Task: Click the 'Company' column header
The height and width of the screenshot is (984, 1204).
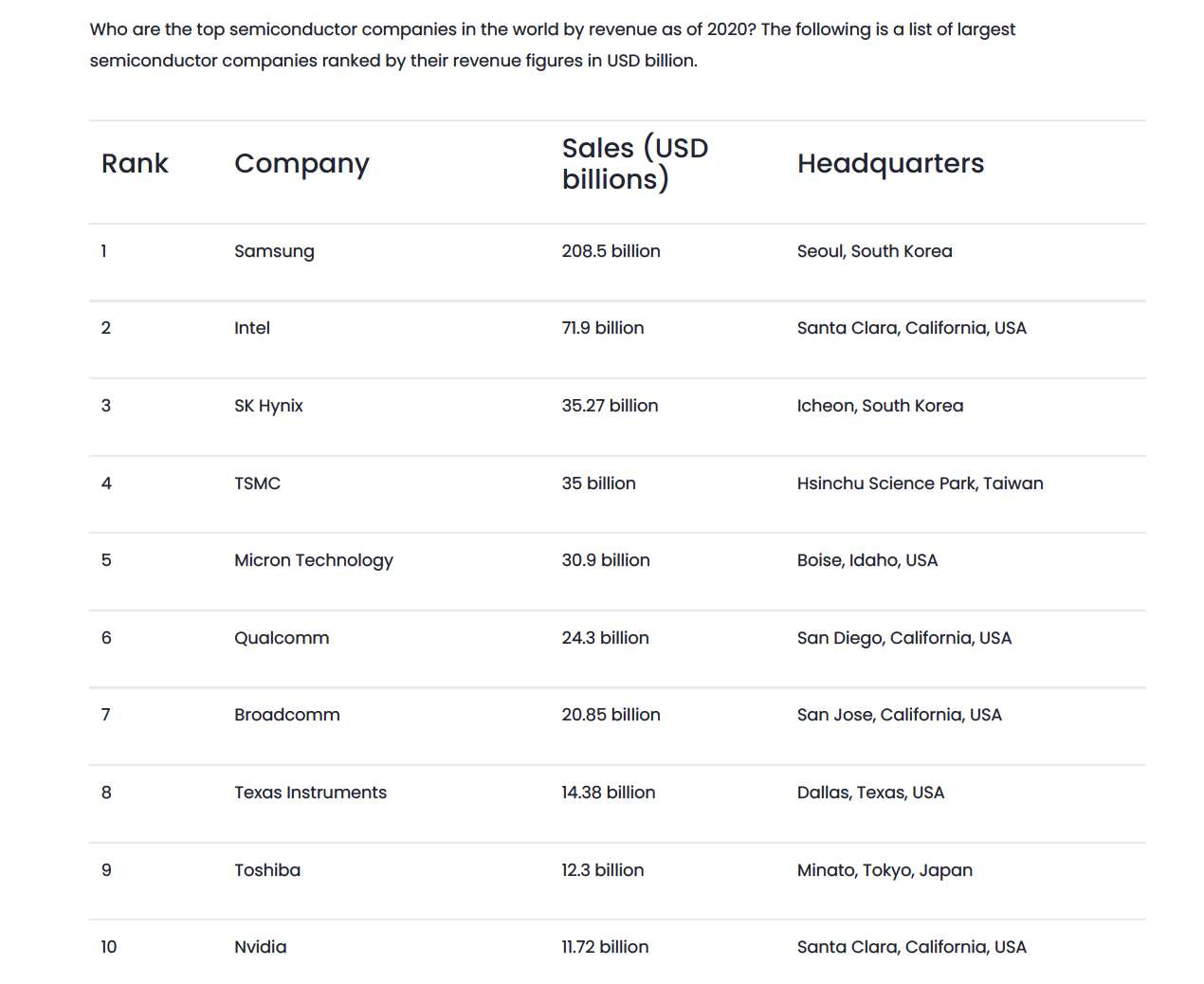Action: (x=301, y=164)
